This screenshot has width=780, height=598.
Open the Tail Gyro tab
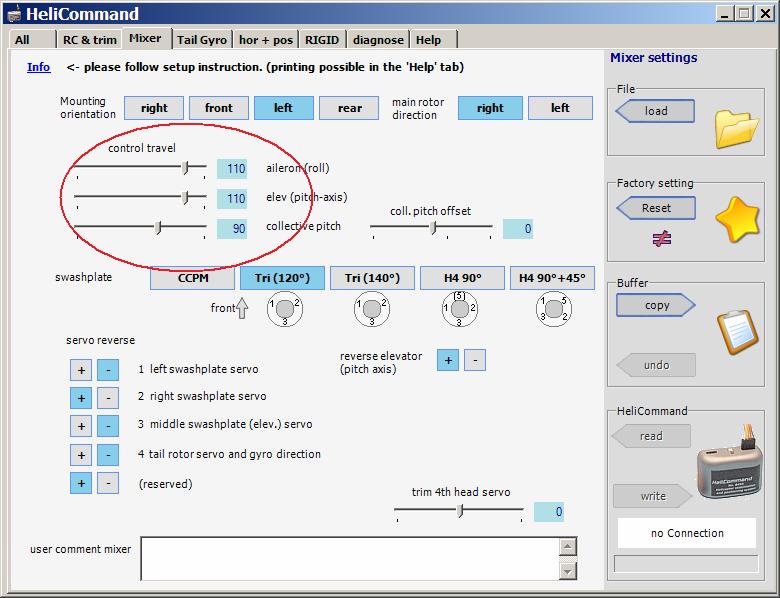[x=202, y=39]
